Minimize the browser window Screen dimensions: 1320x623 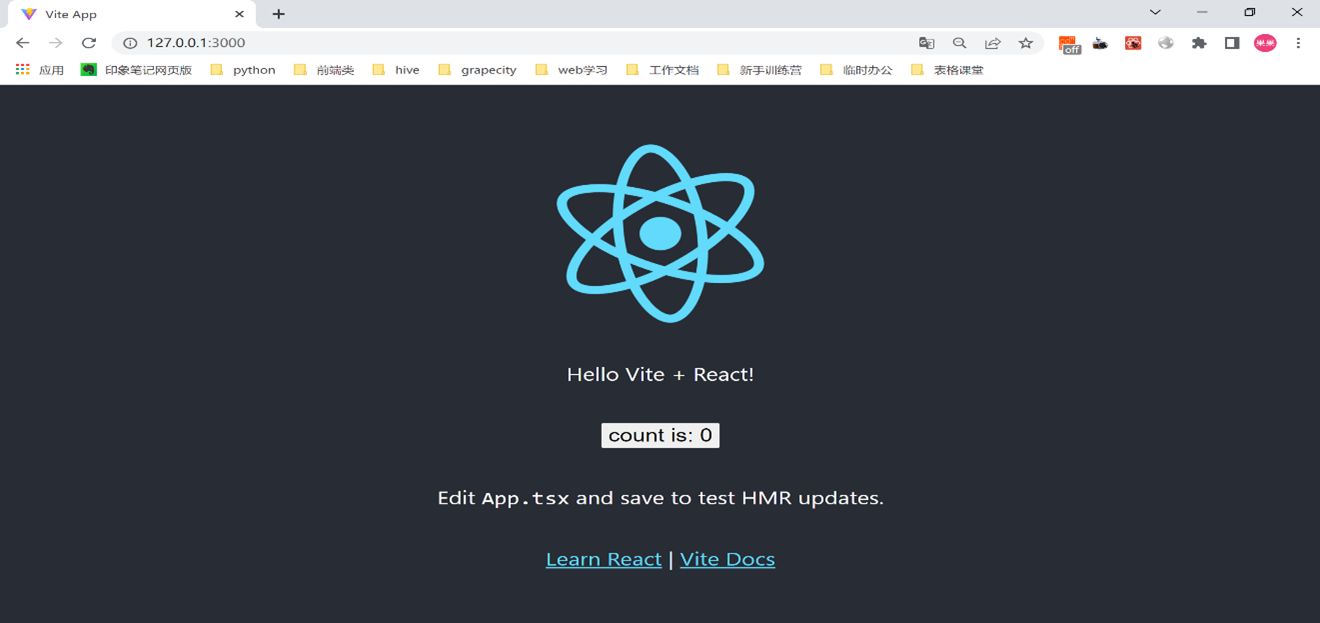1202,13
